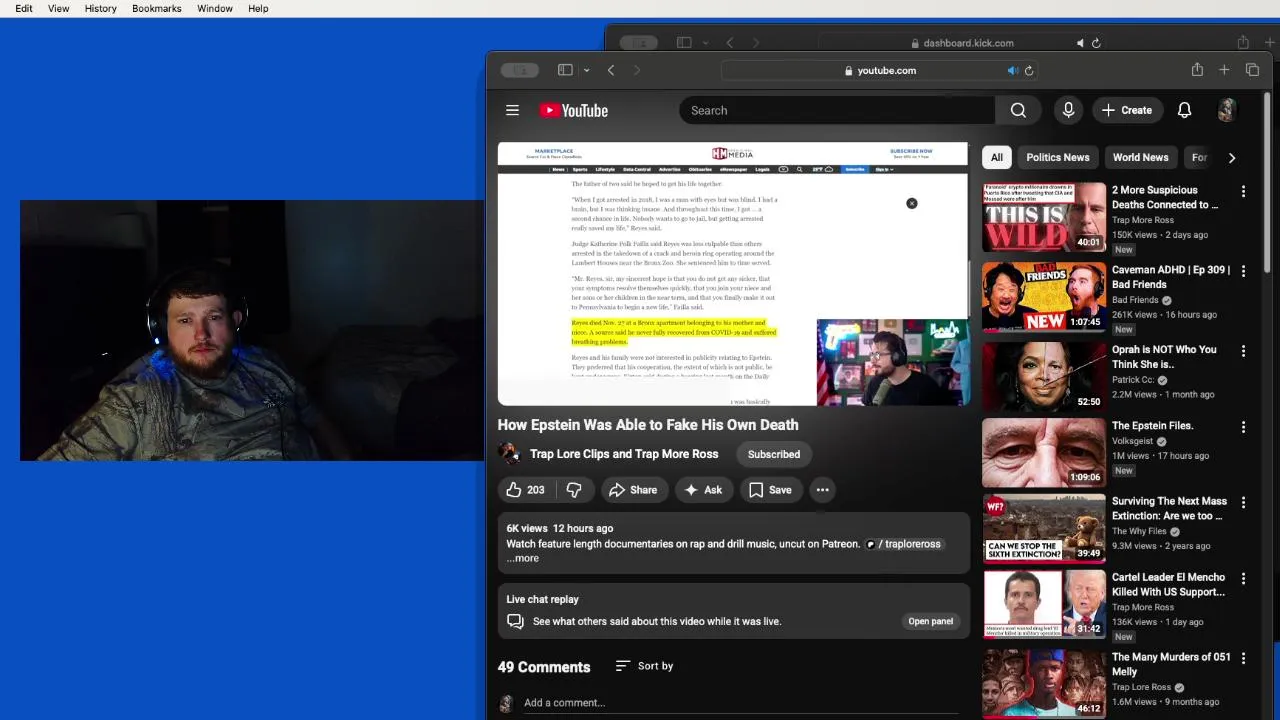Open Safari share sheet in the YouTube window
Viewport: 1280px width, 720px height.
[x=1197, y=70]
